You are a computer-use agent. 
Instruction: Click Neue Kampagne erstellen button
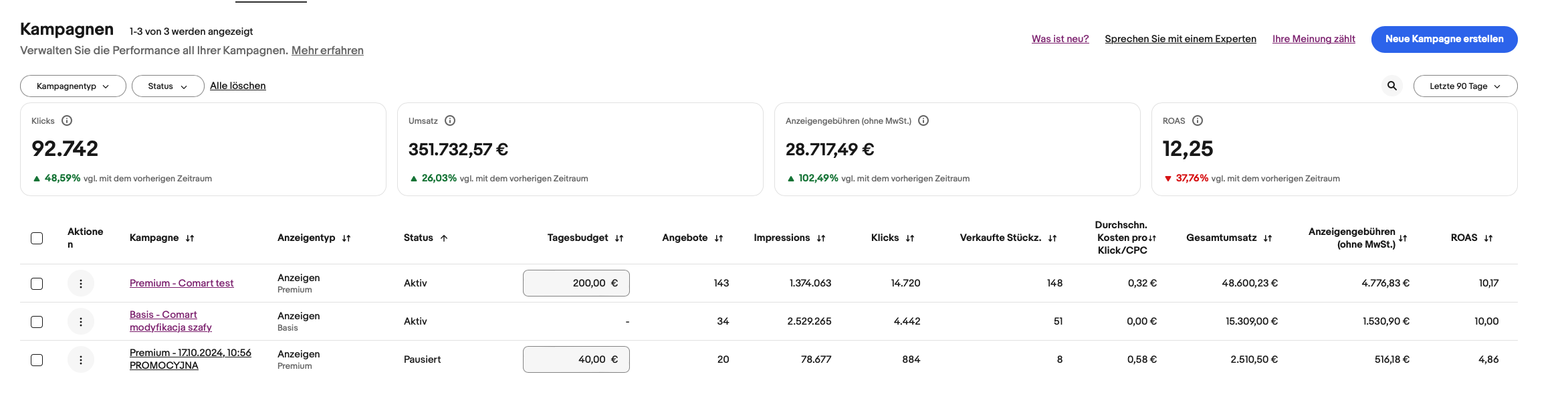tap(1444, 39)
